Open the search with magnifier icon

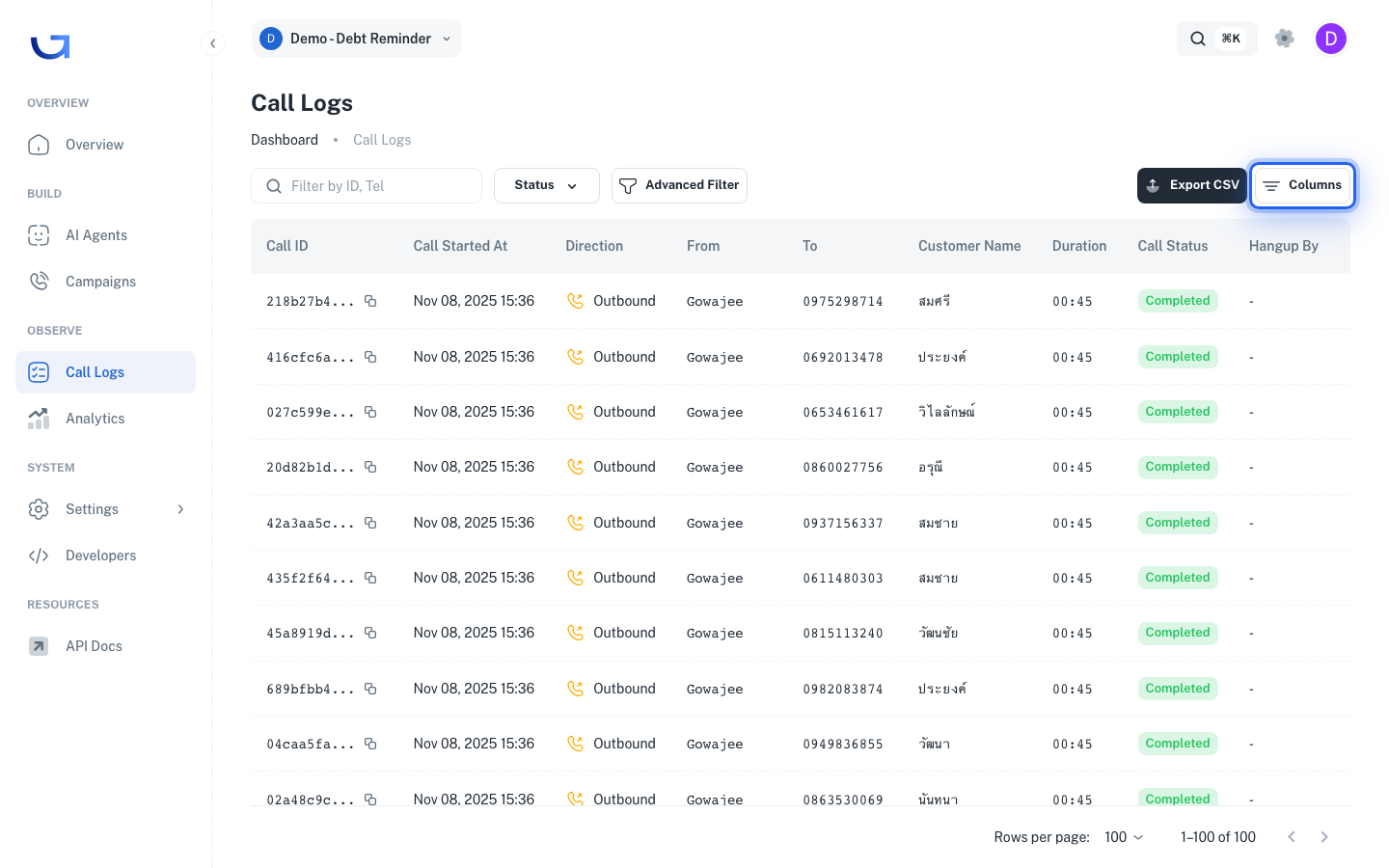pyautogui.click(x=1198, y=39)
